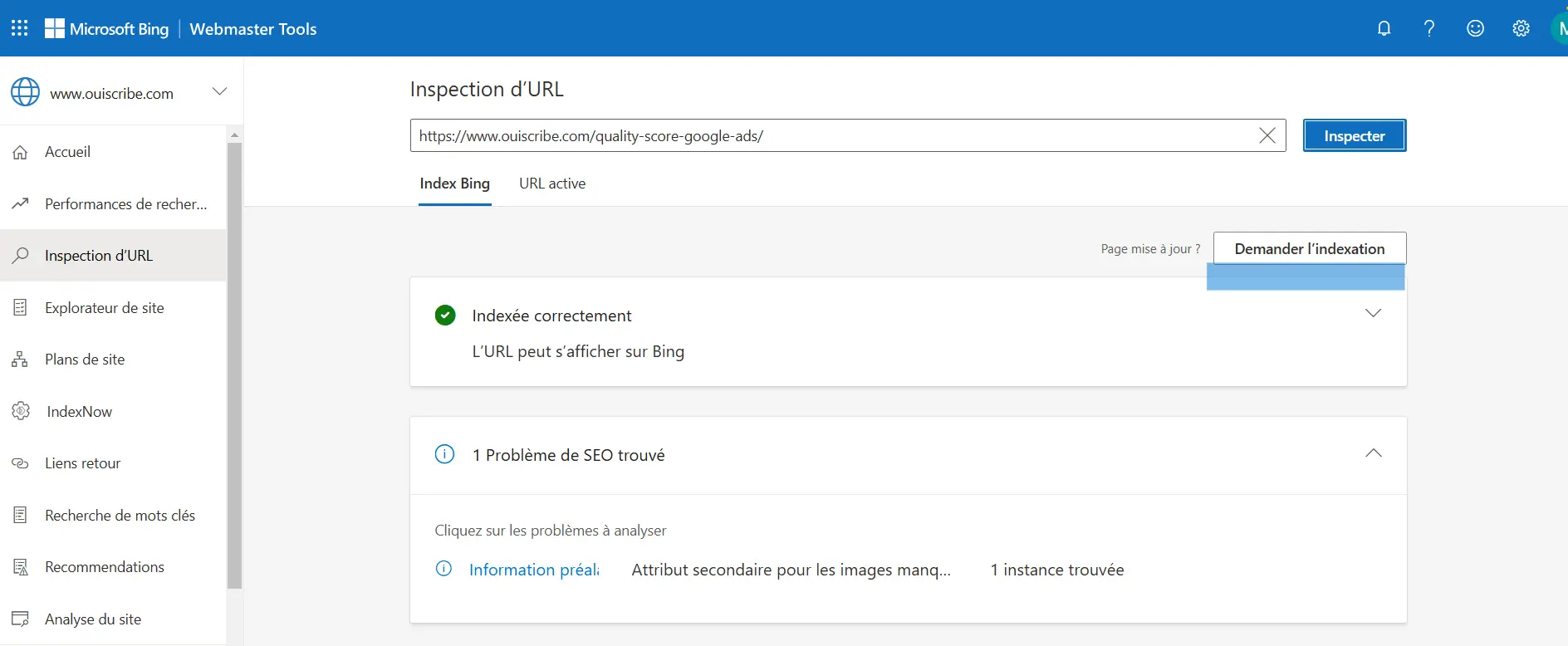Click the Analyse du site icon

tap(21, 619)
